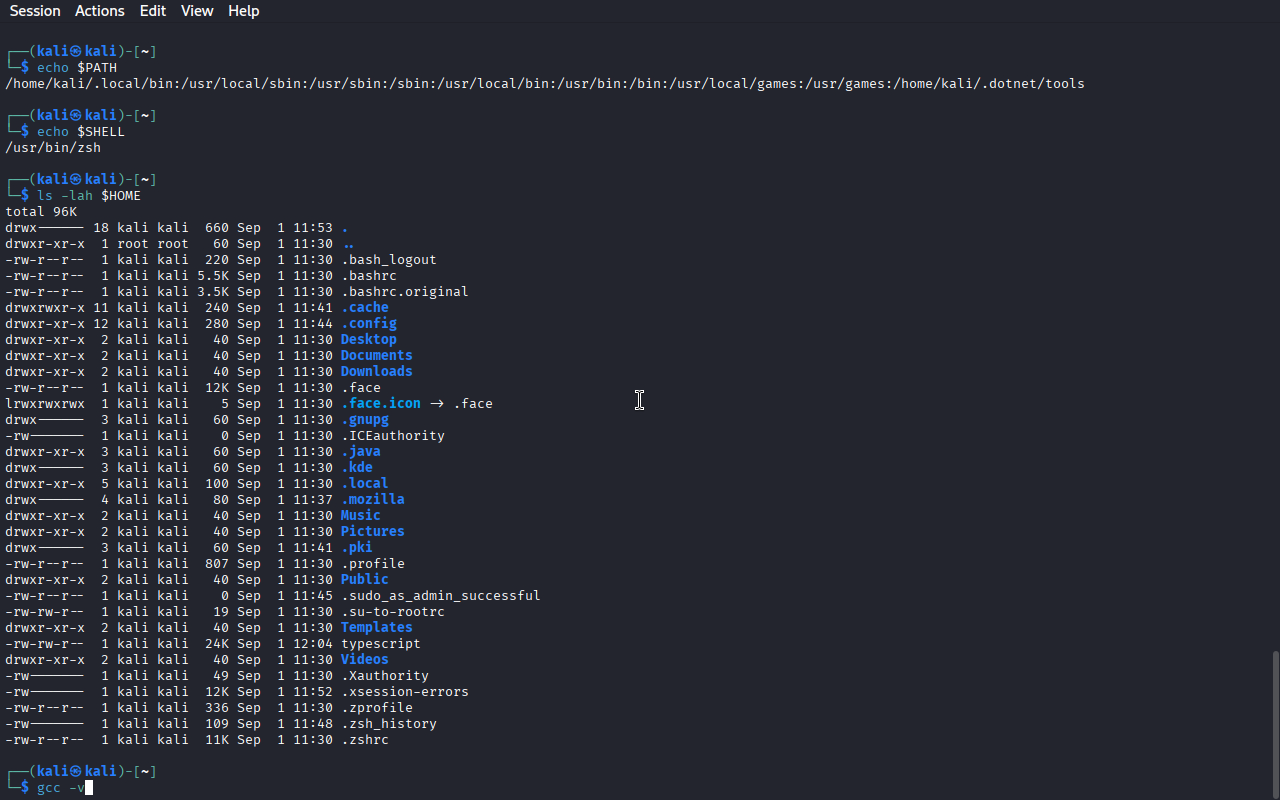Click the Desktop directory name
The height and width of the screenshot is (800, 1280).
[x=369, y=340]
